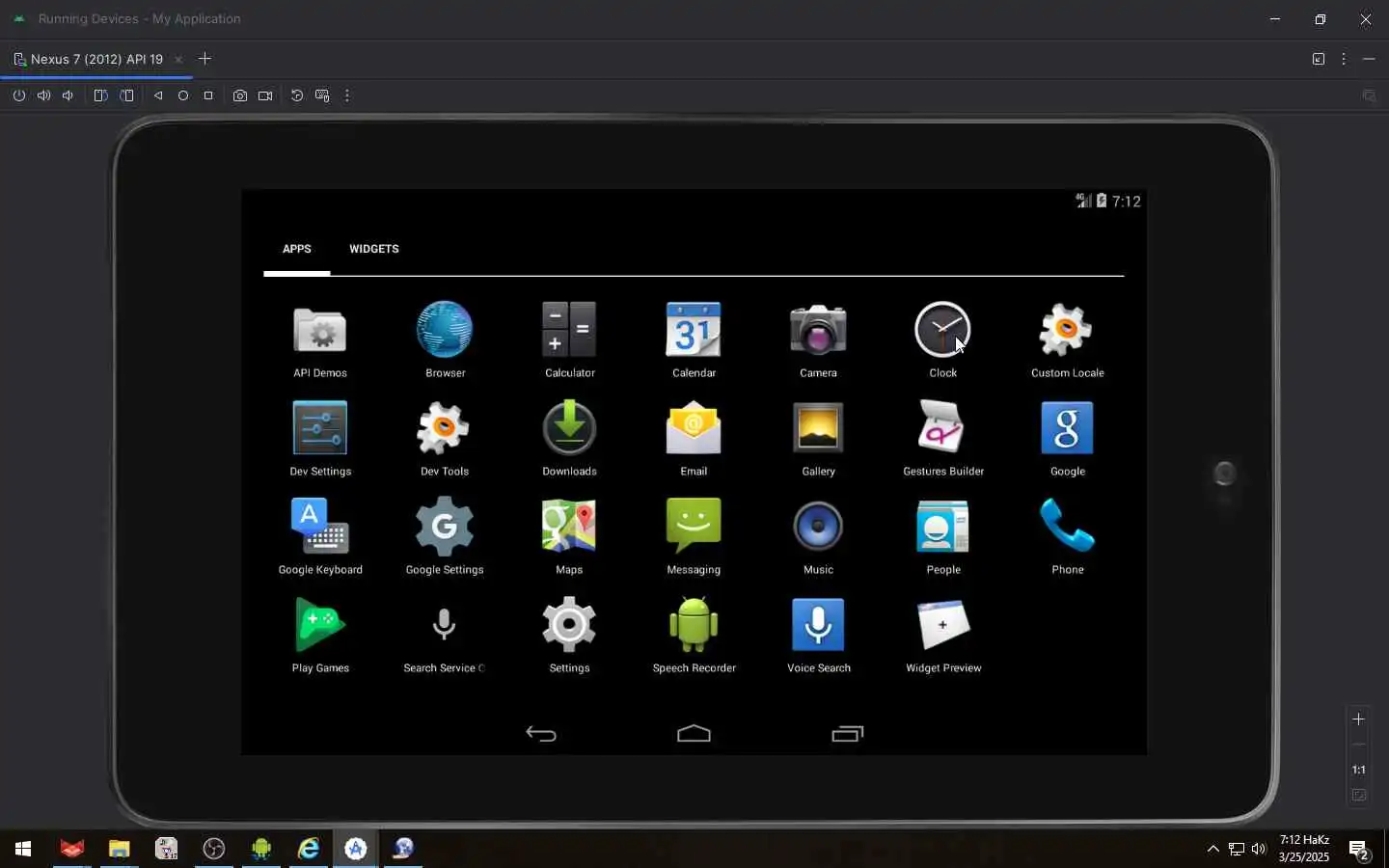This screenshot has height=868, width=1389.
Task: Open the Play Games app
Action: click(320, 636)
